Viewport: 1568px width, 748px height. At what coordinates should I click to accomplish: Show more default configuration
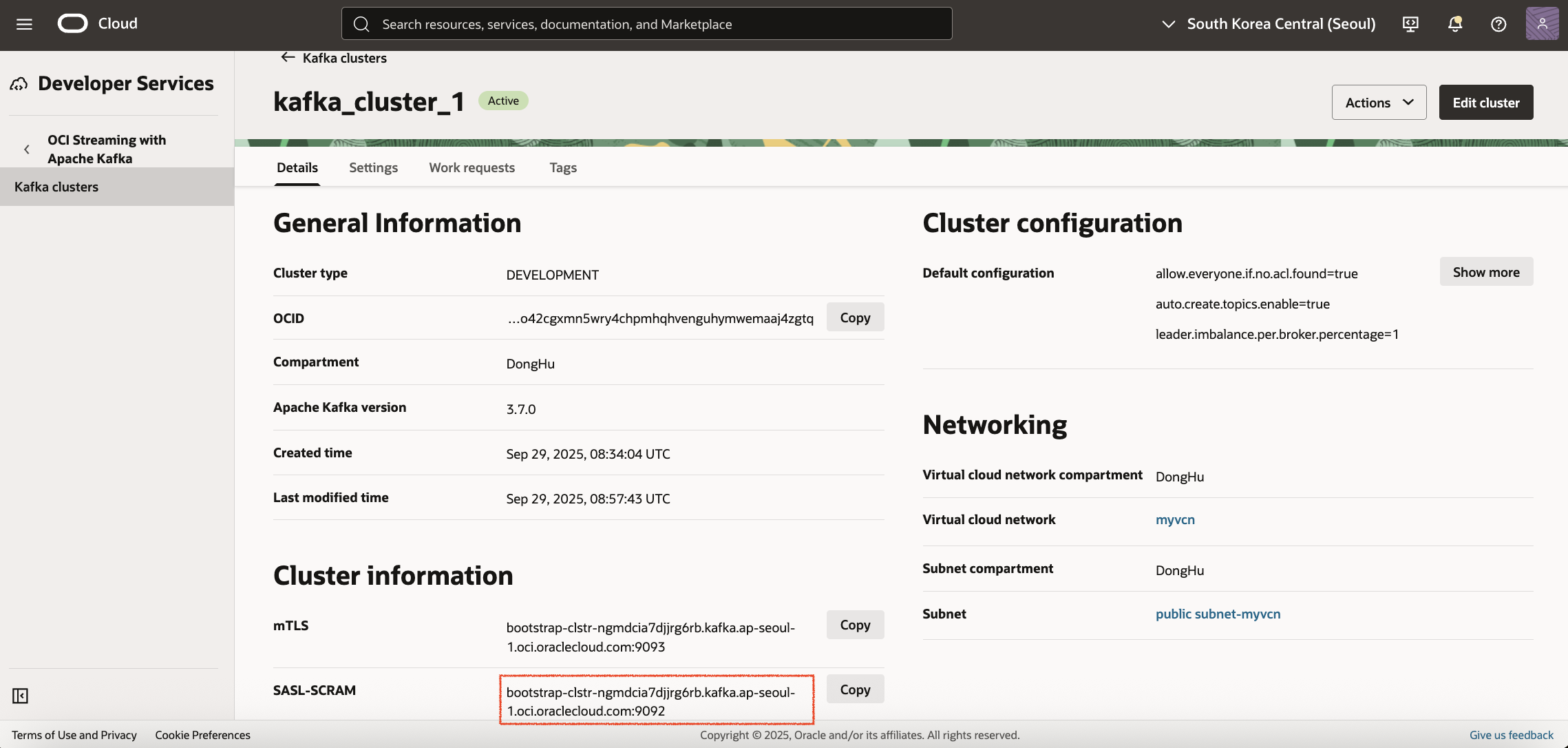(x=1486, y=272)
